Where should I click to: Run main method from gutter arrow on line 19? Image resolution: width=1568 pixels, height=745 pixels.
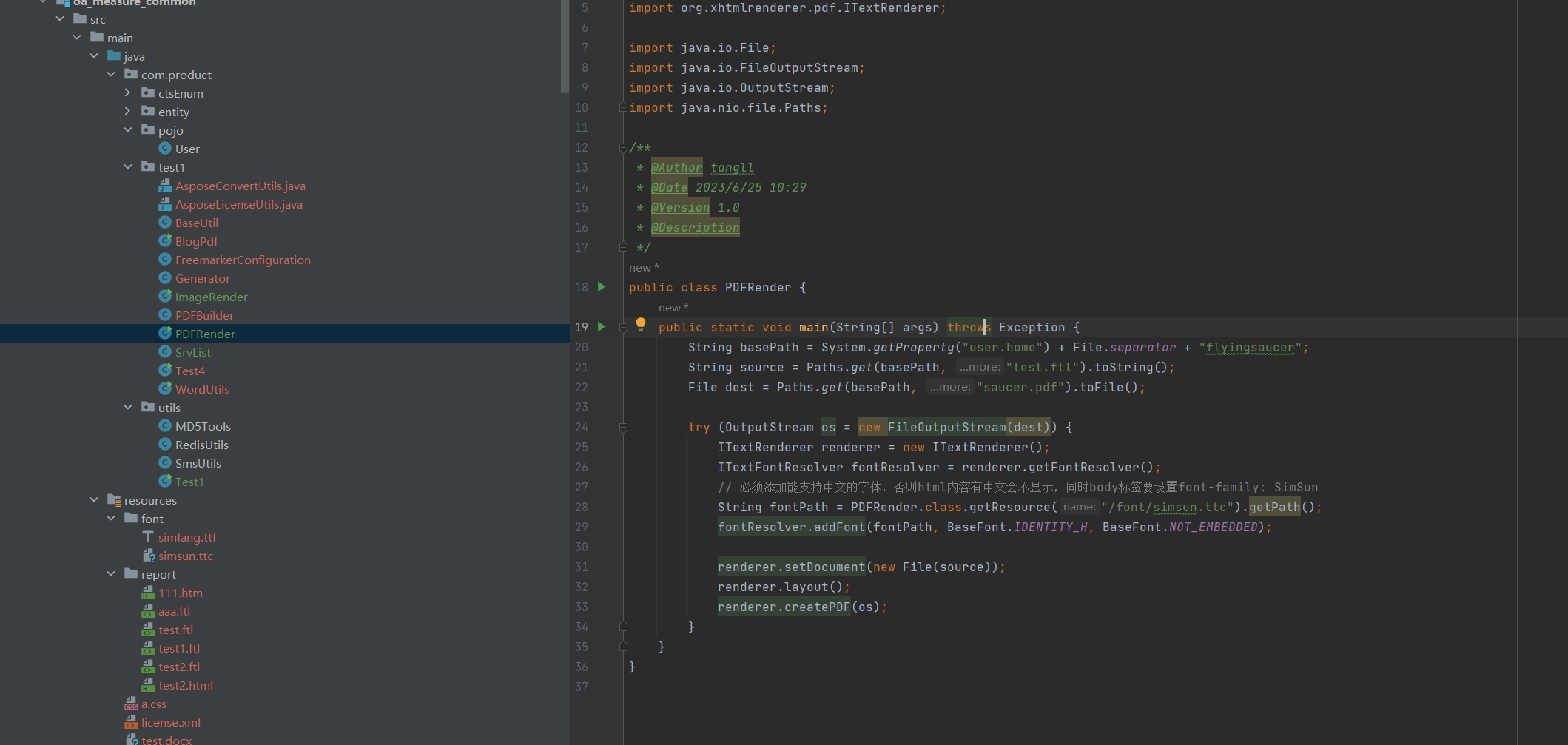[x=601, y=327]
